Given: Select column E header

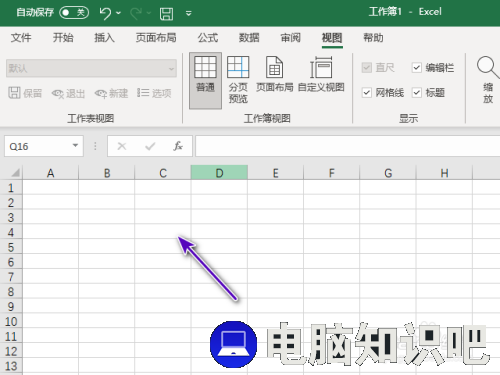Looking at the screenshot, I should point(275,173).
